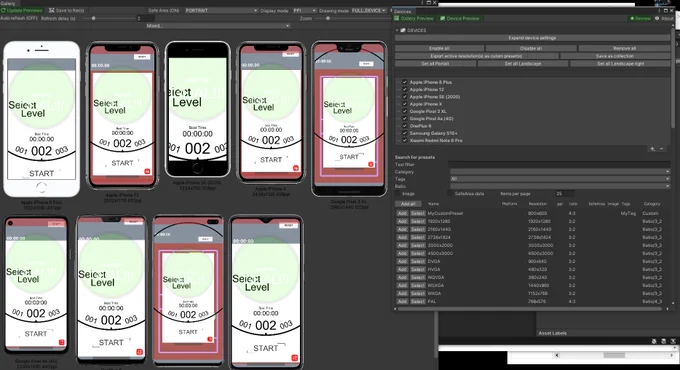The width and height of the screenshot is (680, 370).
Task: Open the Tags filter dropdown
Action: (559, 179)
